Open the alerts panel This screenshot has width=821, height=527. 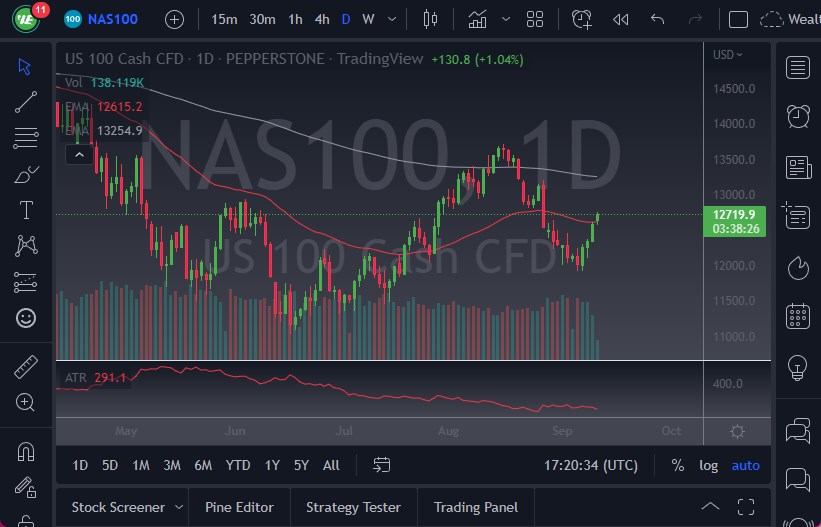pos(798,116)
